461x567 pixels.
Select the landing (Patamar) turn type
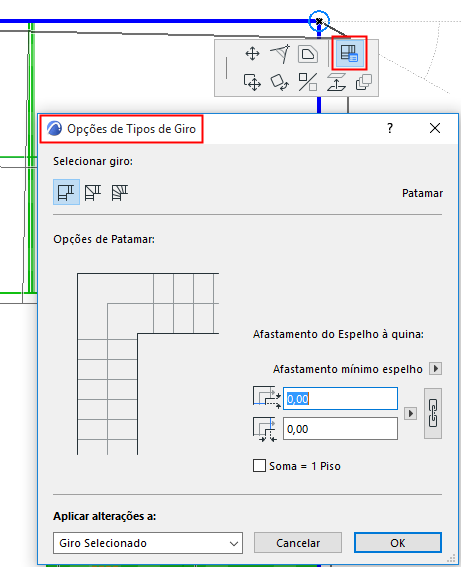66,192
